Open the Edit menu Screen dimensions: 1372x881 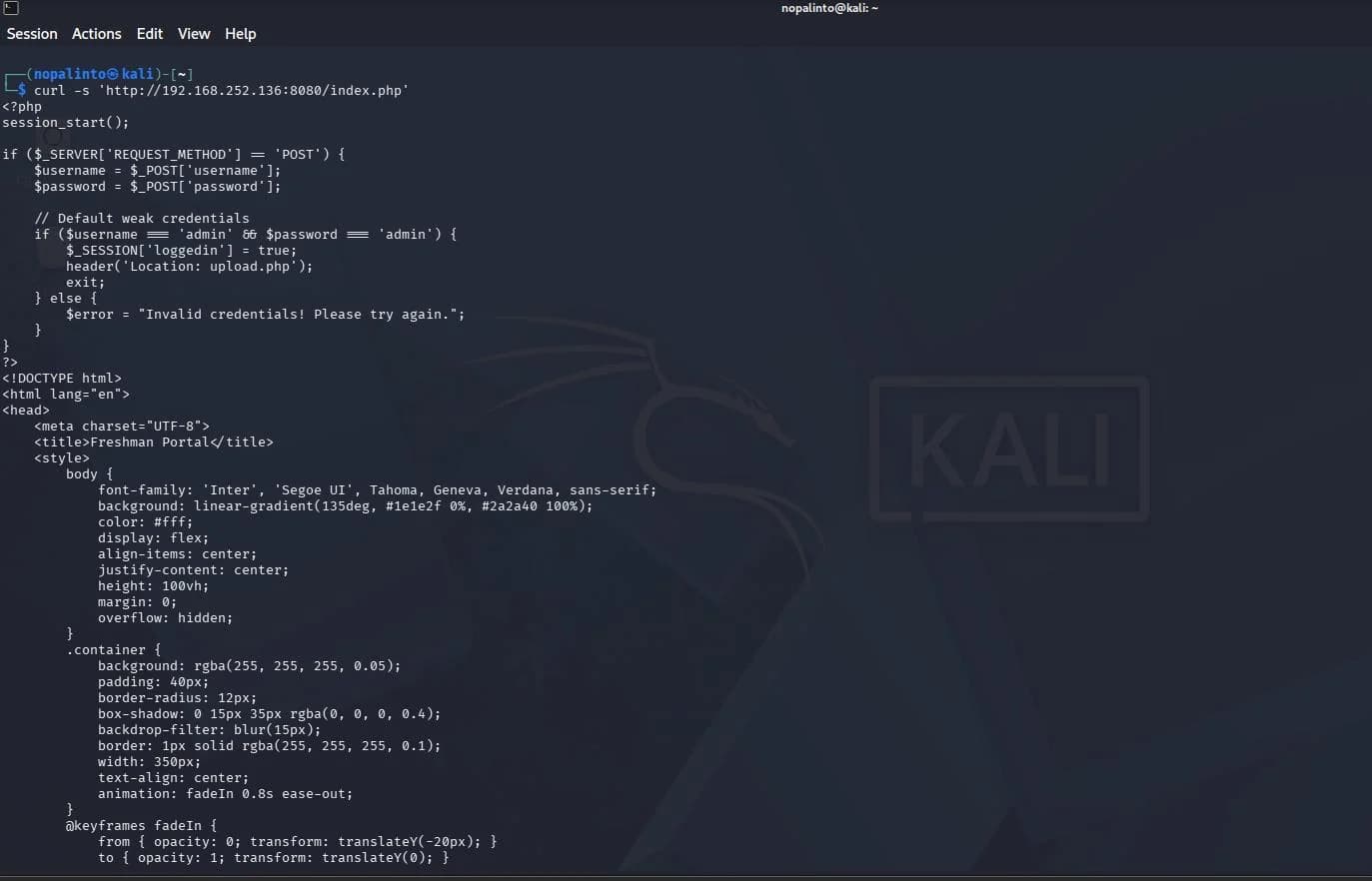pyautogui.click(x=150, y=34)
